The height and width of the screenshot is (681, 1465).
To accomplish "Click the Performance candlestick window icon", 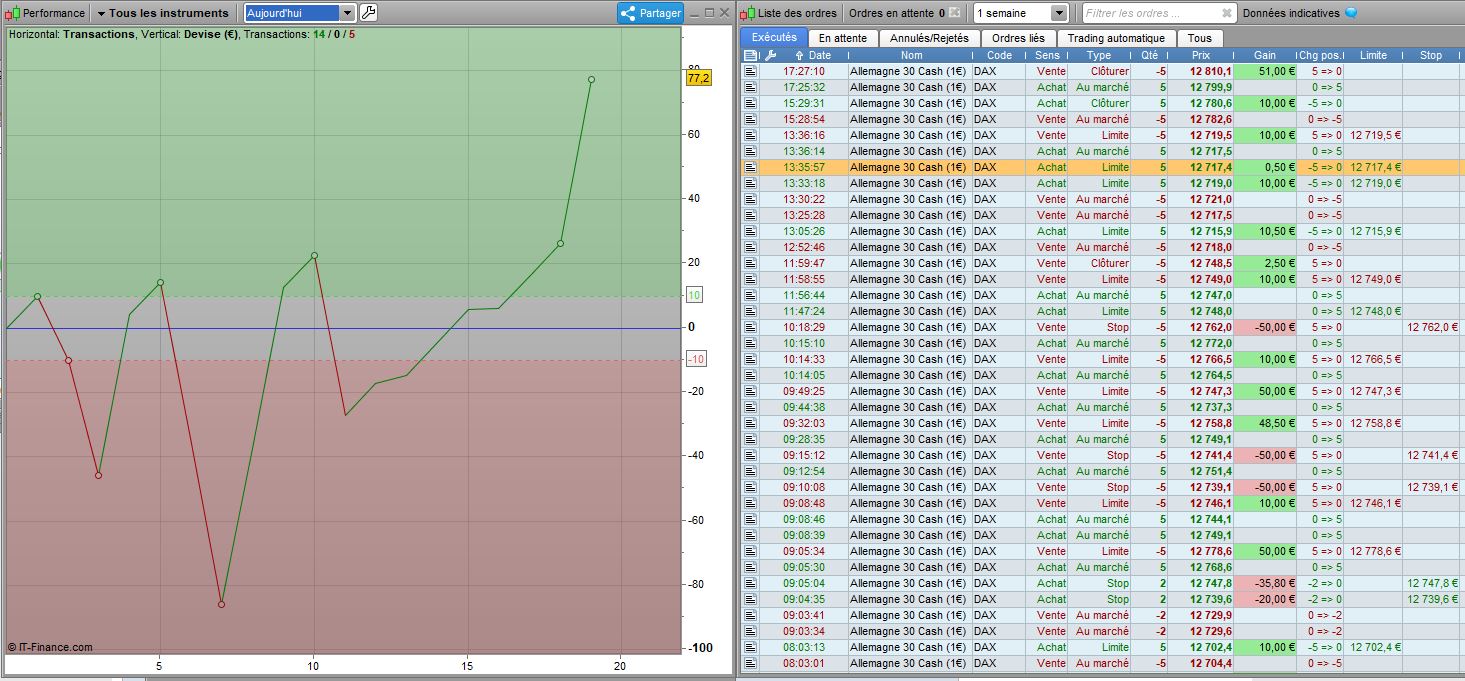I will point(12,13).
